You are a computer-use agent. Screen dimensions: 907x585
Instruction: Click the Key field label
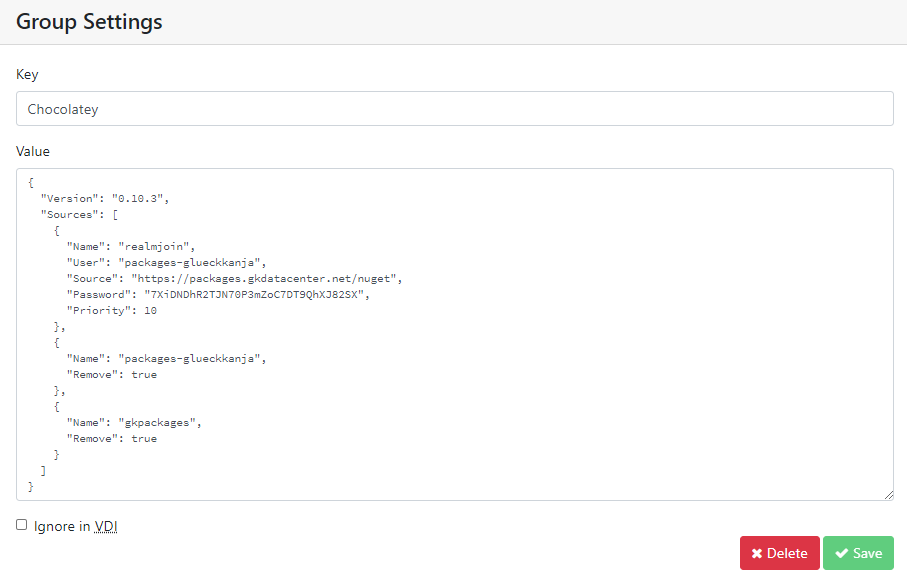pos(27,75)
